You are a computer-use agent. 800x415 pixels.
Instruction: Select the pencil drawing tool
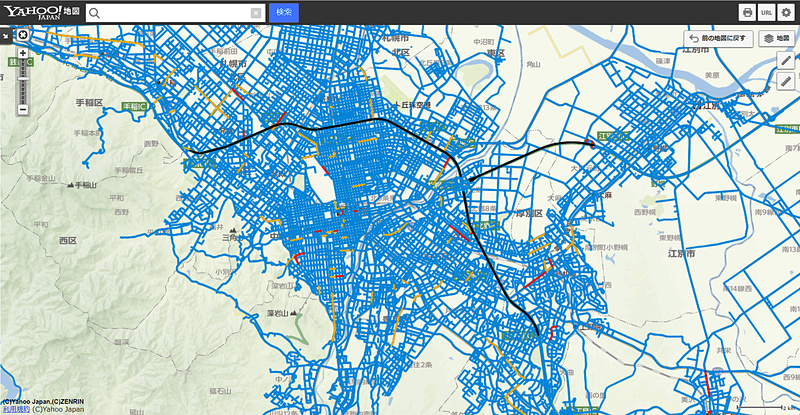(x=786, y=60)
